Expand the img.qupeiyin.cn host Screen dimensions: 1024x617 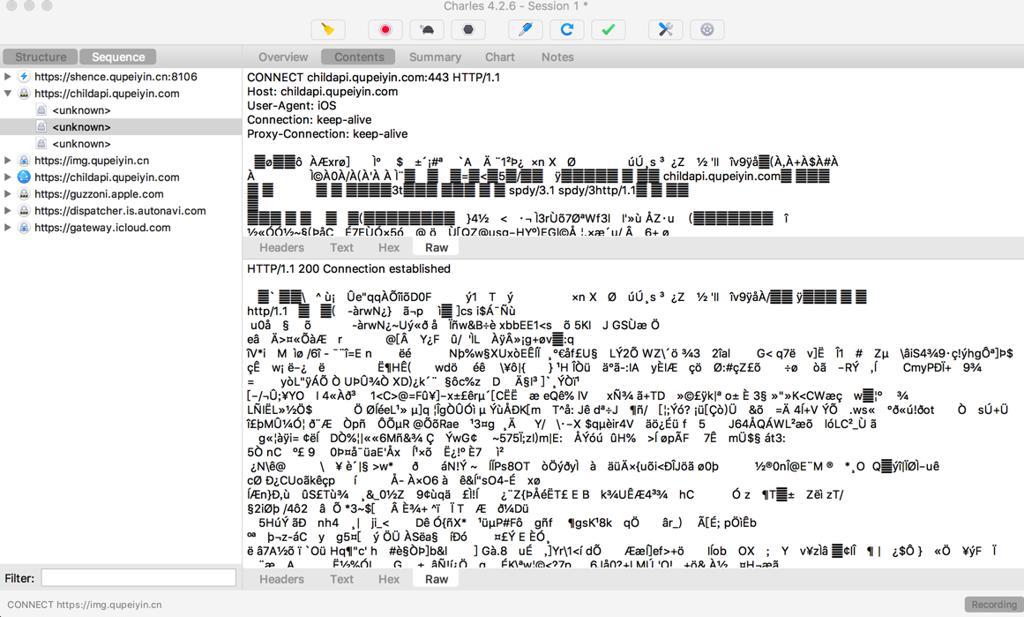point(8,160)
